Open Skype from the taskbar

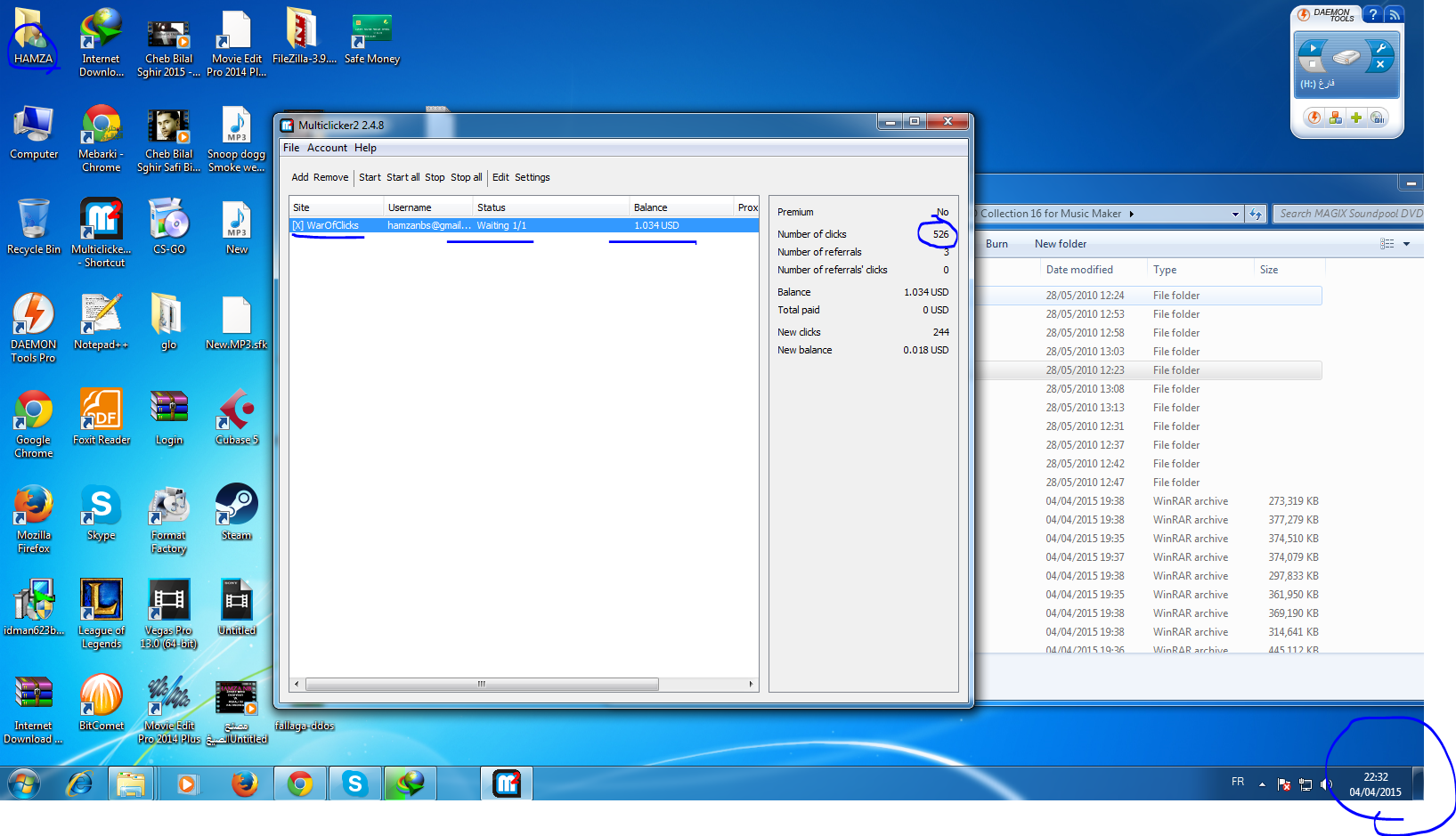tap(355, 783)
